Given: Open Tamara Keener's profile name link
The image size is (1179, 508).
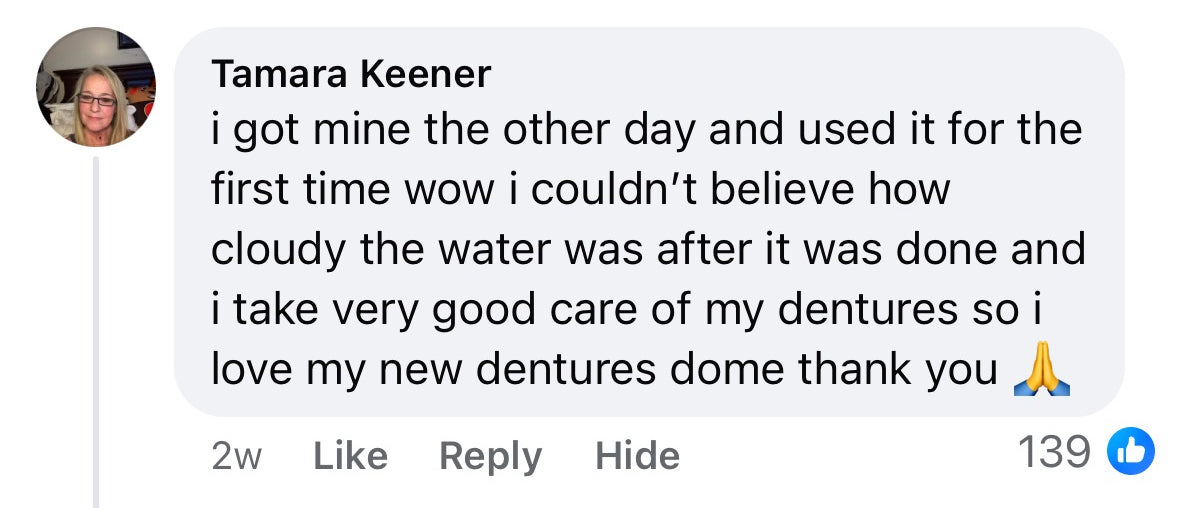Looking at the screenshot, I should click(351, 74).
